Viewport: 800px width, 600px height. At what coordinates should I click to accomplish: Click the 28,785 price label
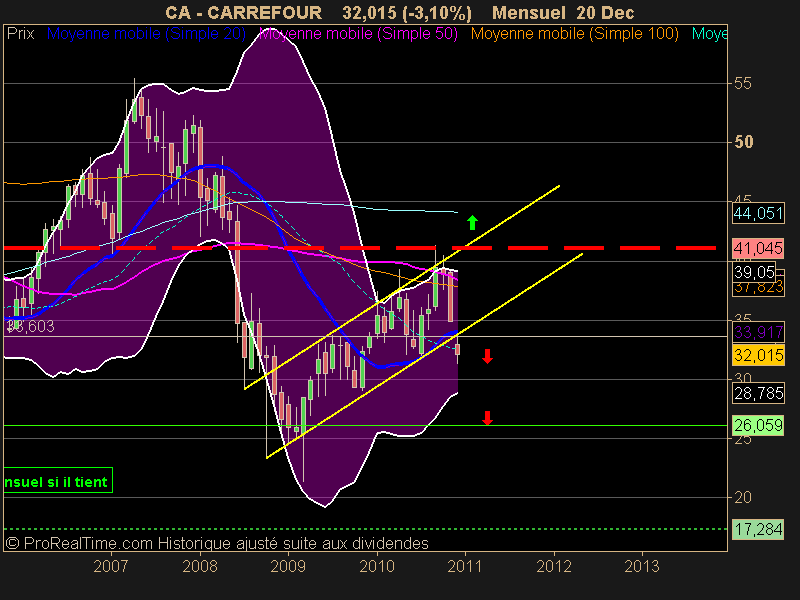coord(758,393)
